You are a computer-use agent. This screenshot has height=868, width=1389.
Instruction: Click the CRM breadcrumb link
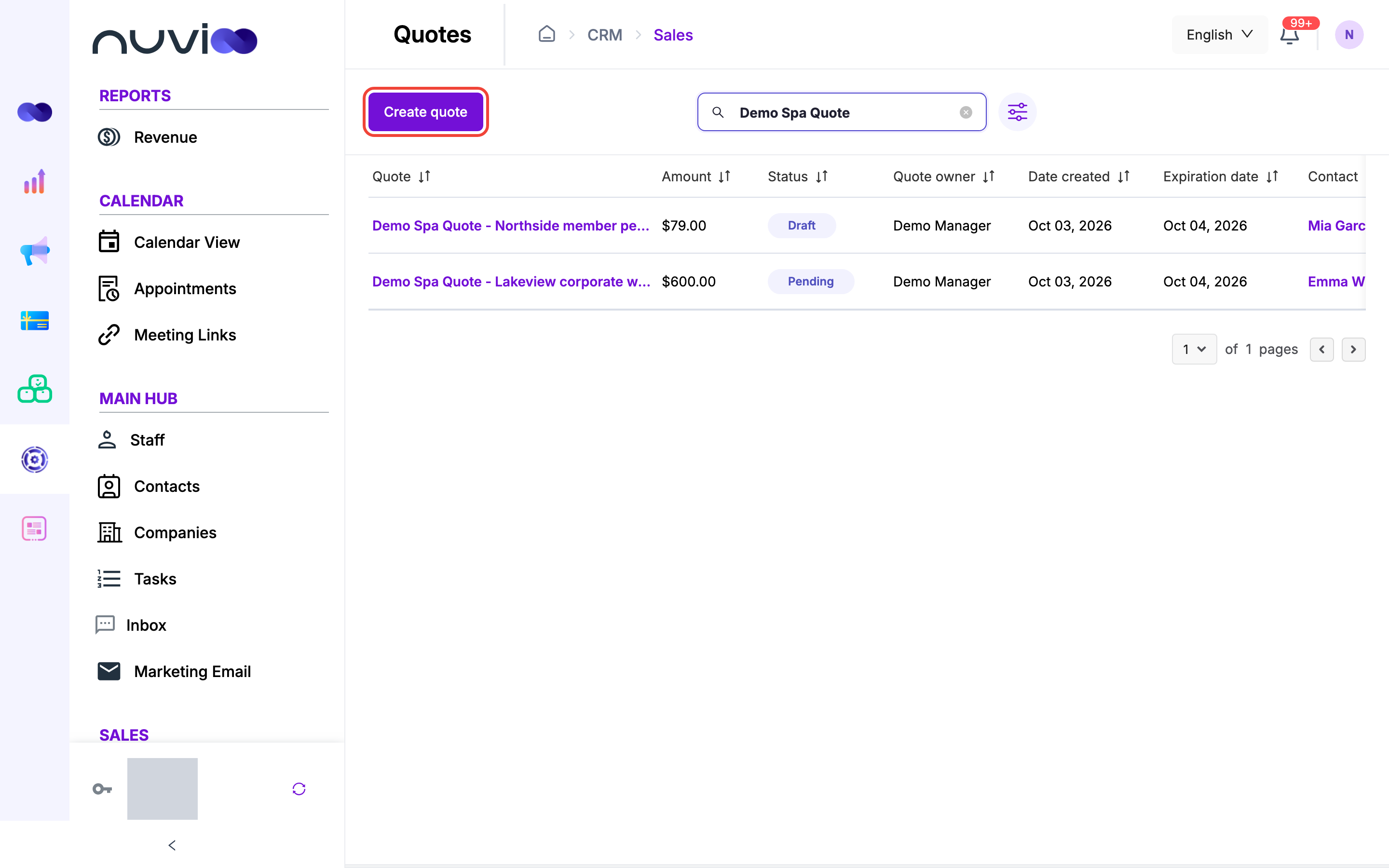[x=604, y=35]
